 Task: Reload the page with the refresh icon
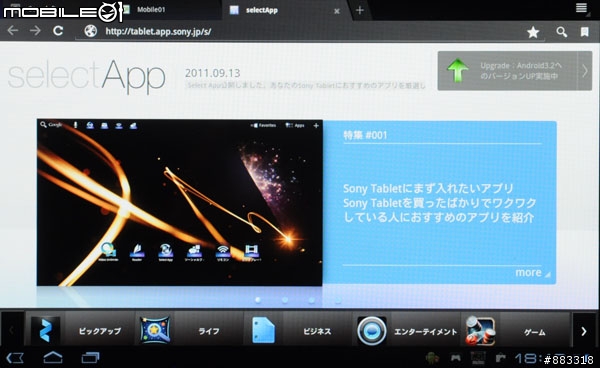pyautogui.click(x=58, y=31)
